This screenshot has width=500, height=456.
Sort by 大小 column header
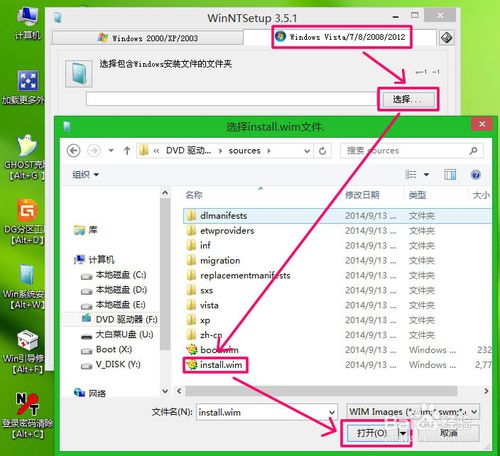[481, 195]
